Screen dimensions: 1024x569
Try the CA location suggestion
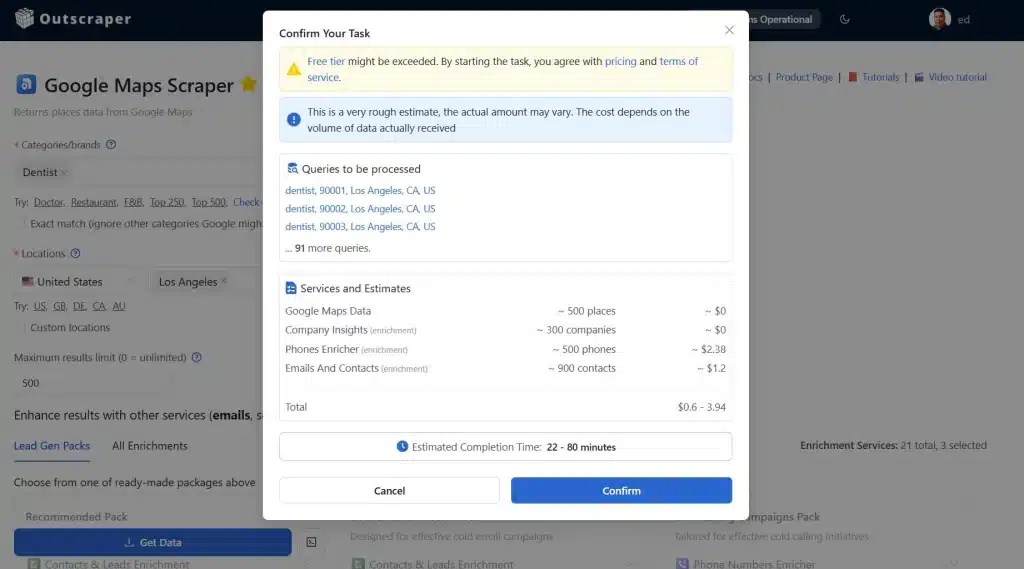(99, 306)
